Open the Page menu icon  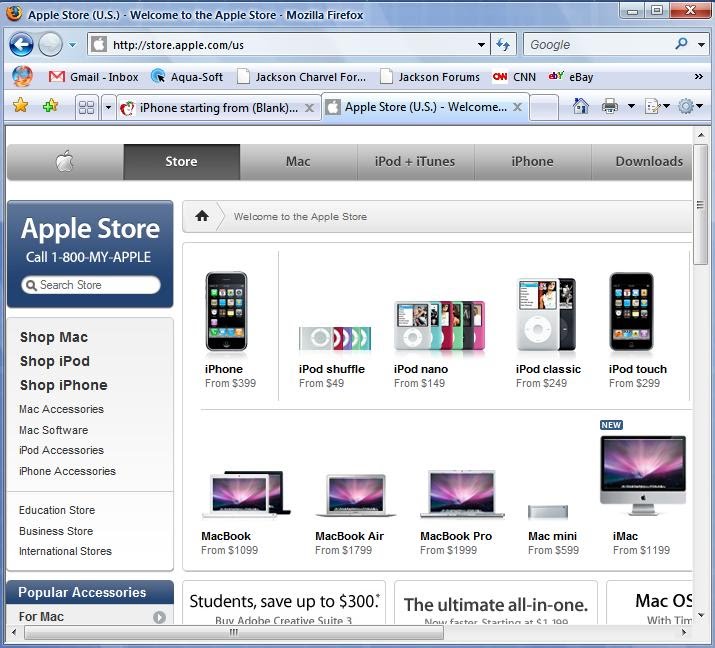click(x=657, y=106)
